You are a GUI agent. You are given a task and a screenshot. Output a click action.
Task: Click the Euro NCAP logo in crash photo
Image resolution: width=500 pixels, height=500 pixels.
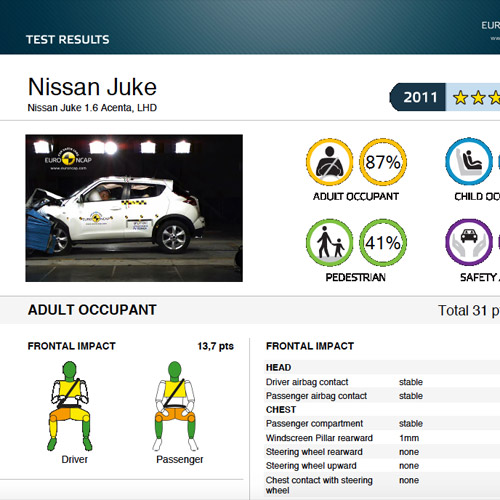click(68, 159)
